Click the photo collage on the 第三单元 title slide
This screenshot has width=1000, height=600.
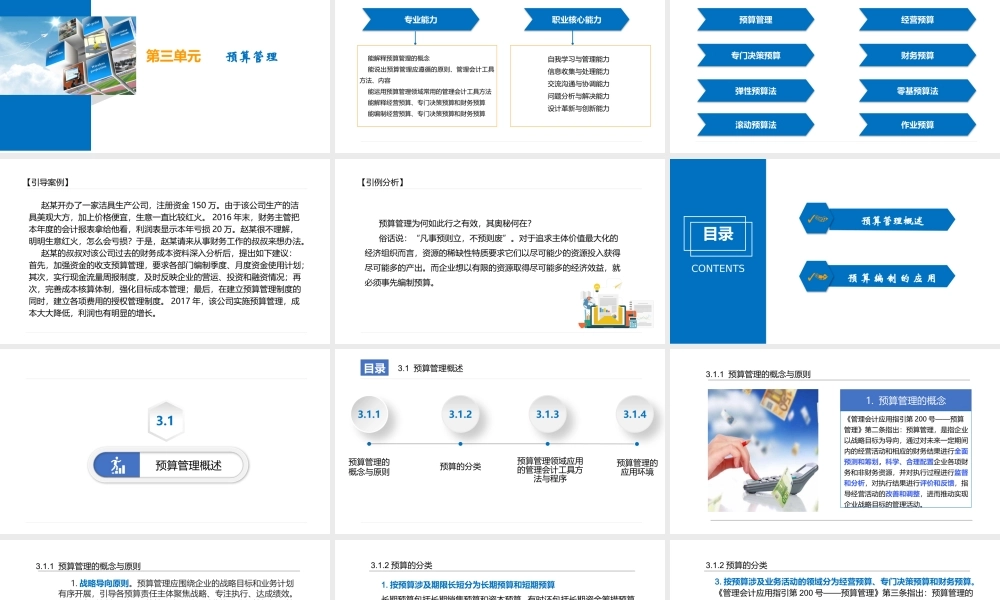69,55
